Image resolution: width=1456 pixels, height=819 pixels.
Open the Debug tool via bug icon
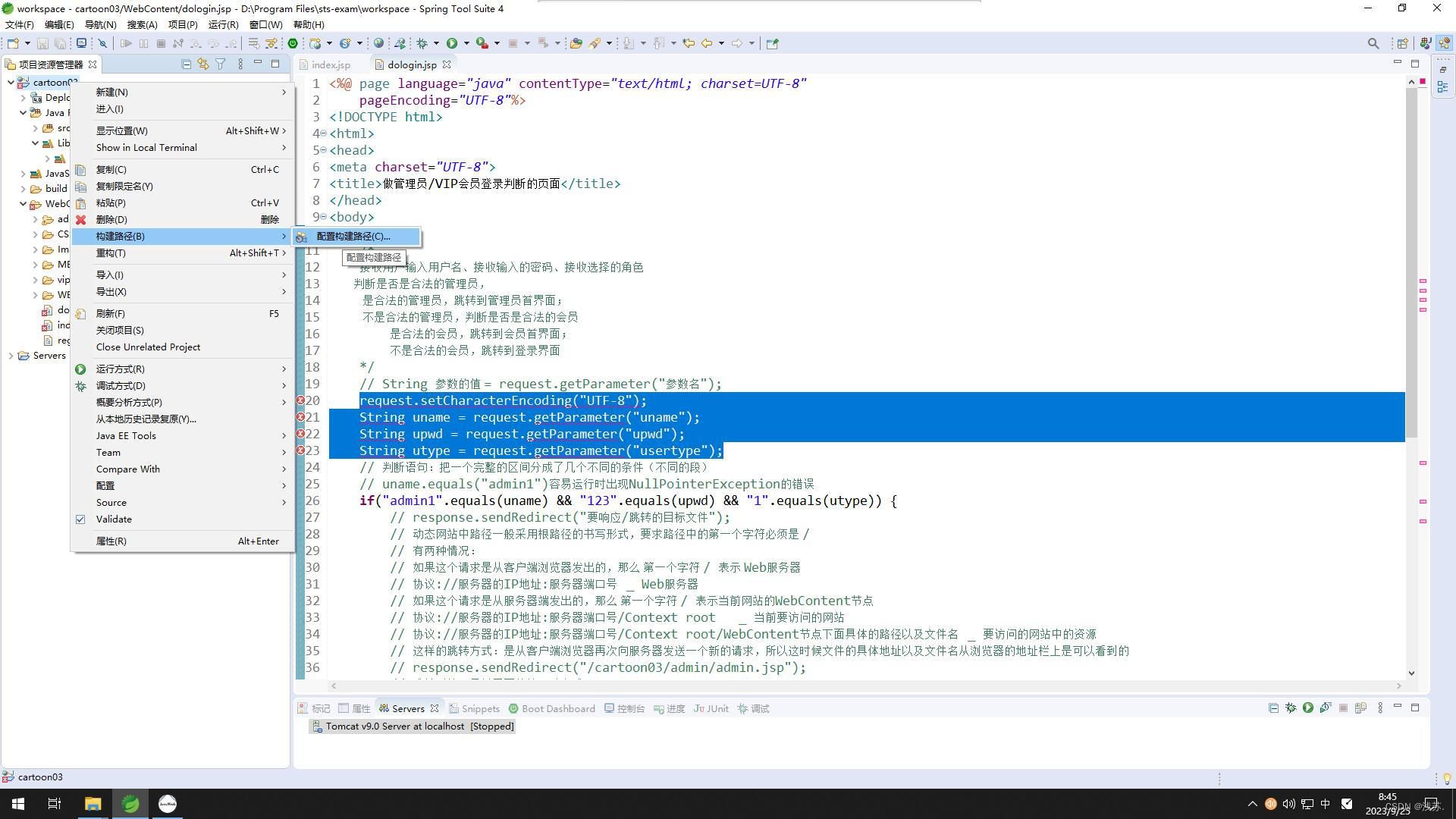pyautogui.click(x=421, y=43)
